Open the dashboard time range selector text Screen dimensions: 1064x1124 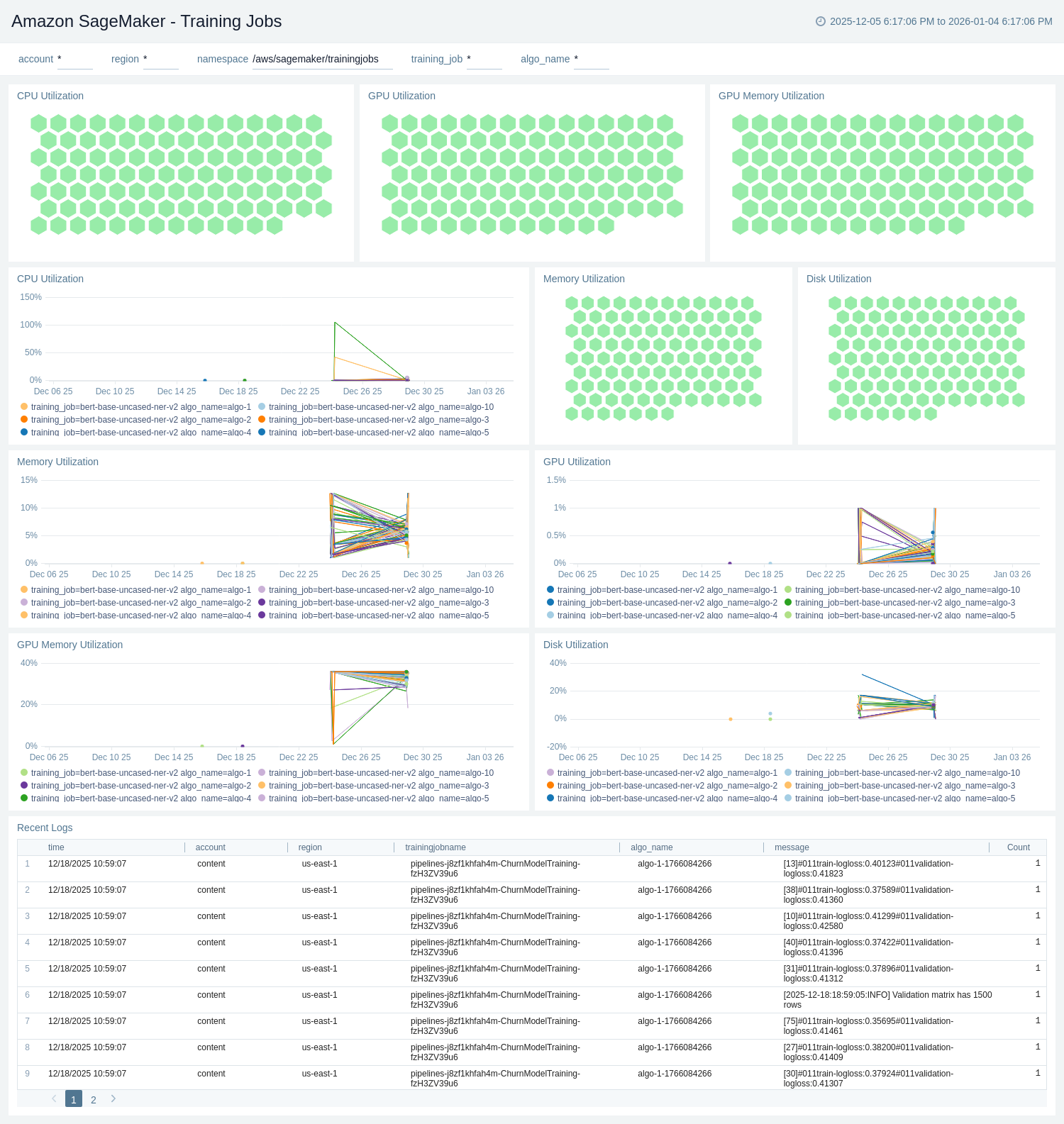point(941,21)
